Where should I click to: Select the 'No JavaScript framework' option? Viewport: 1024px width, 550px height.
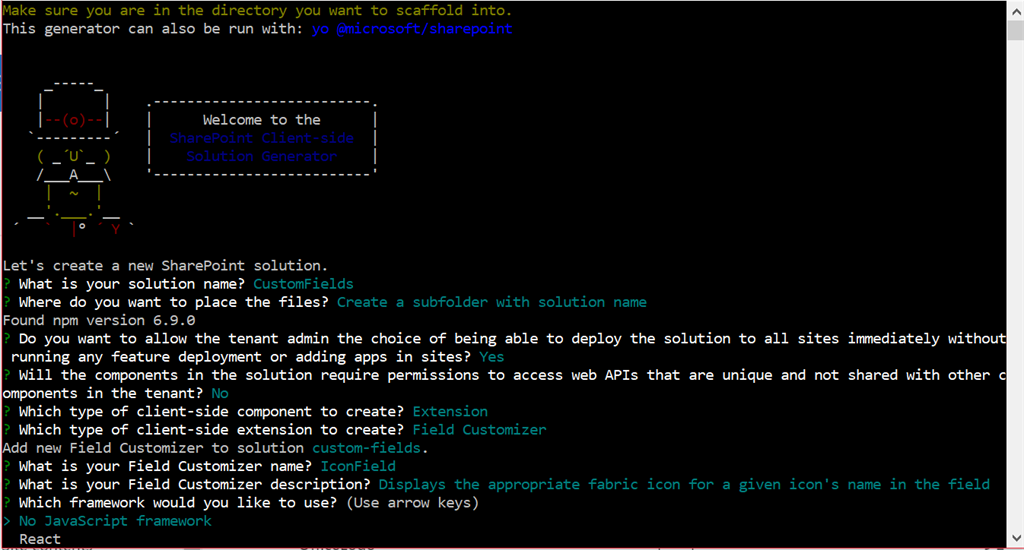point(115,521)
